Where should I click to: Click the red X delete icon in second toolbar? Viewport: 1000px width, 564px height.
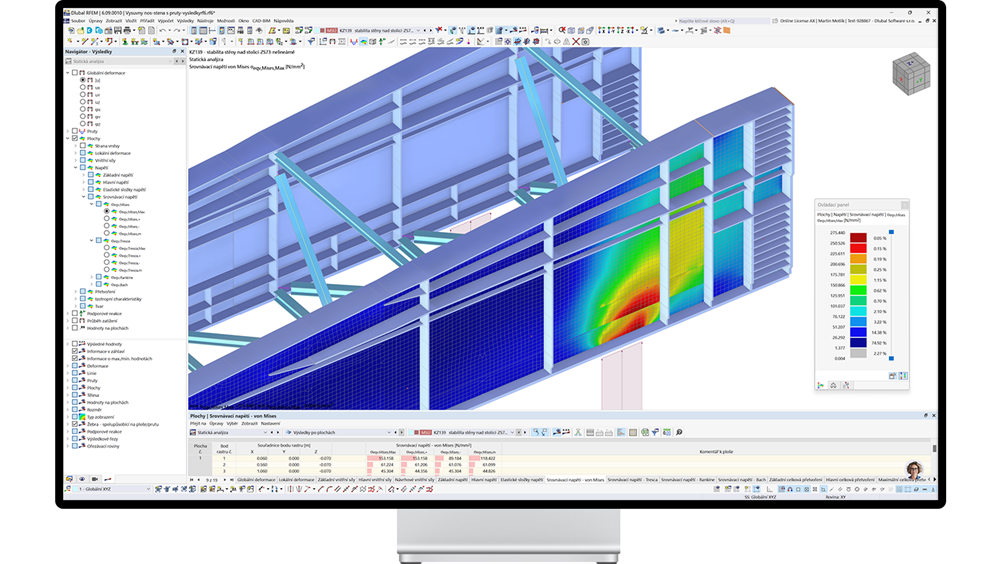tap(576, 41)
